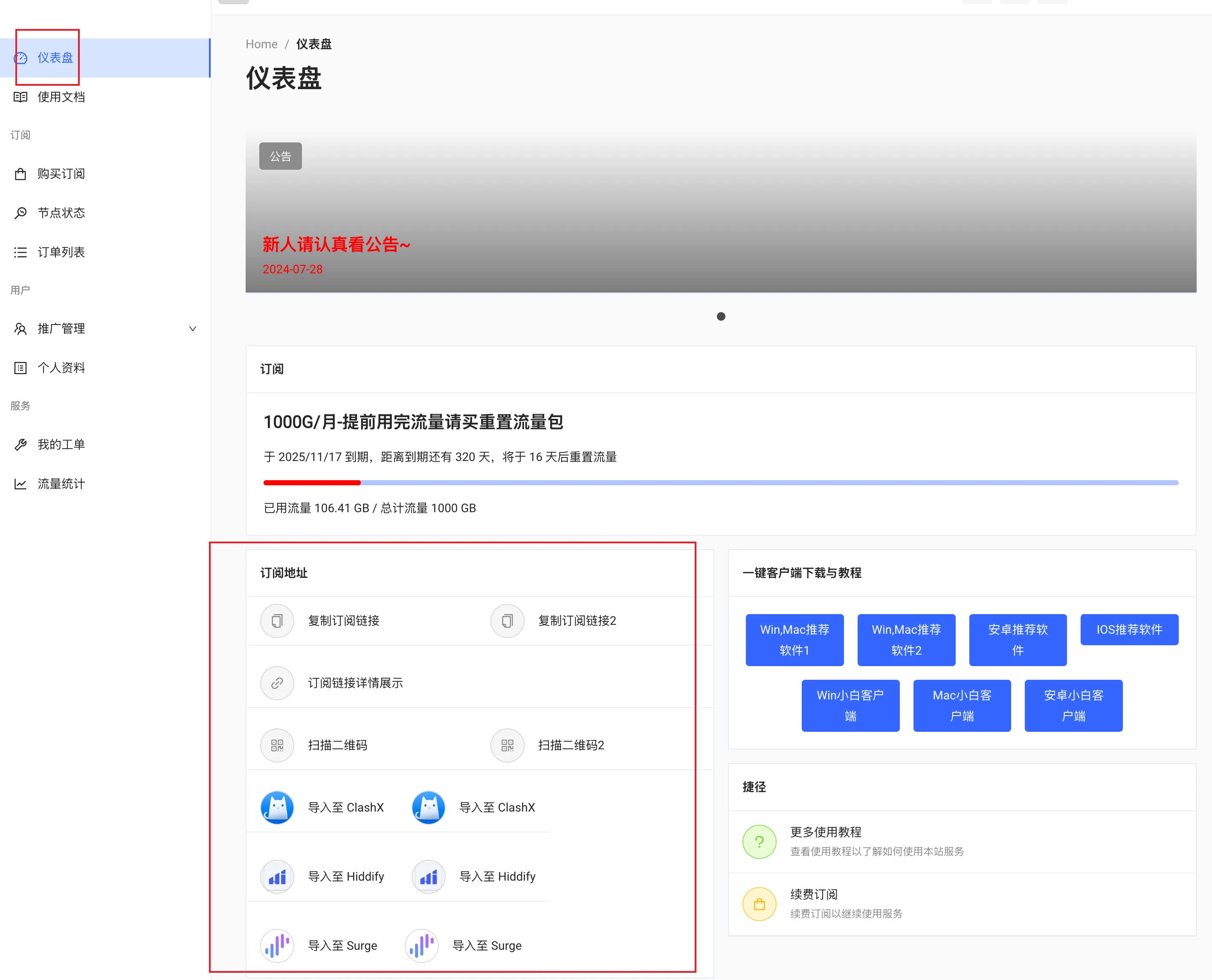Click the traffic usage progress bar

click(721, 483)
